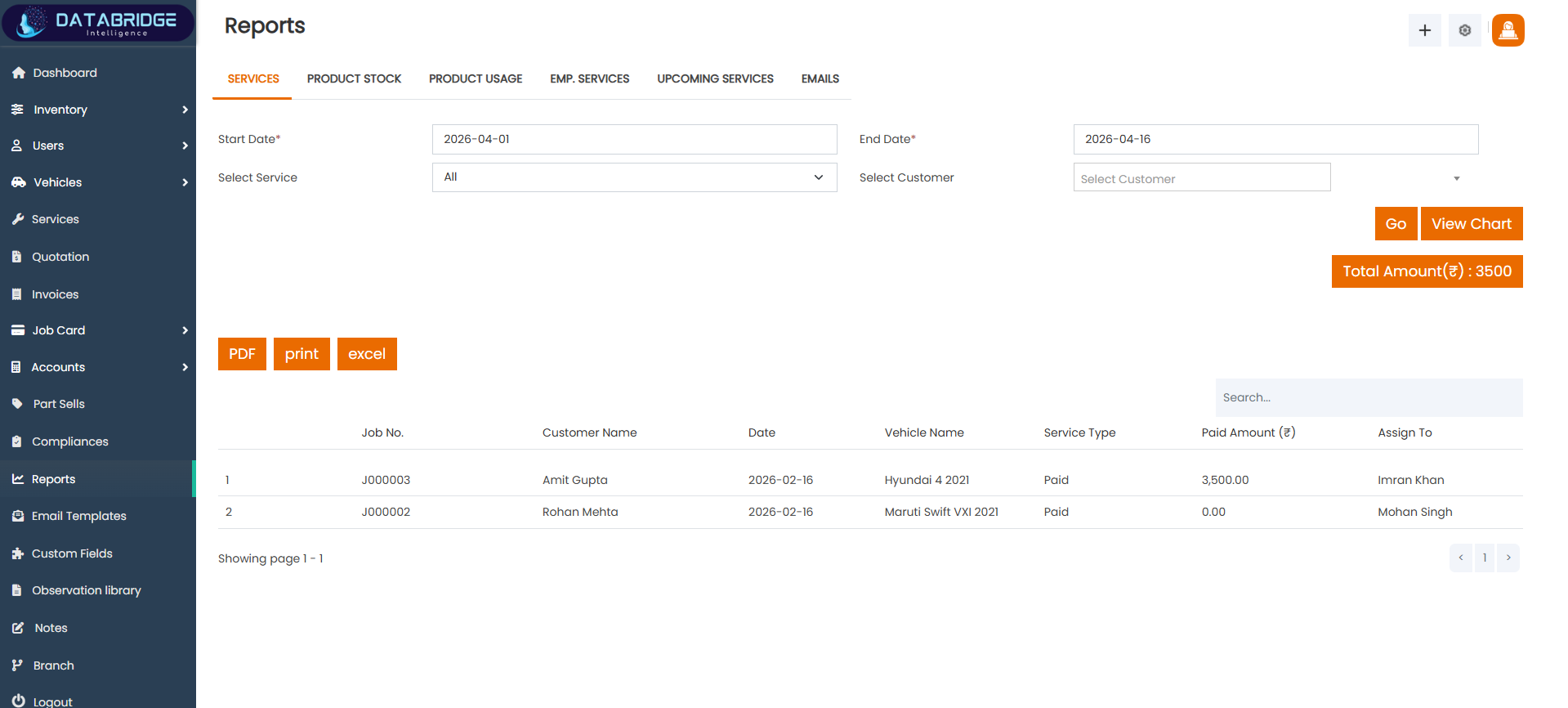Click the Compliances clipboard icon

pyautogui.click(x=16, y=441)
